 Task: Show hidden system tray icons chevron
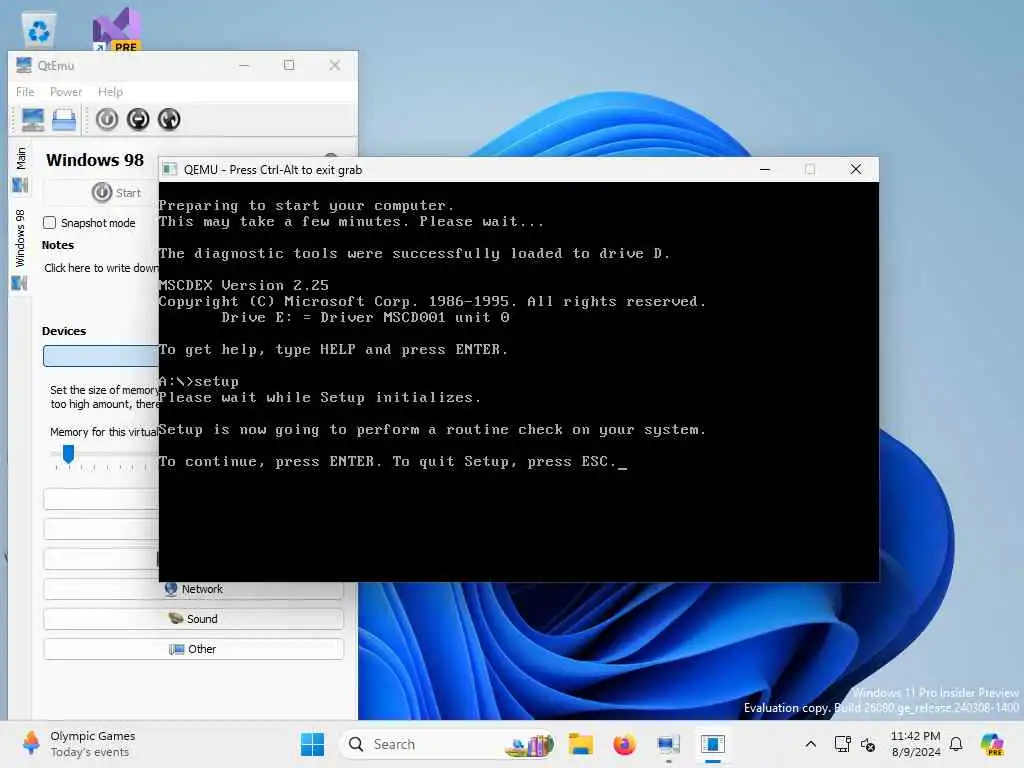[x=810, y=744]
